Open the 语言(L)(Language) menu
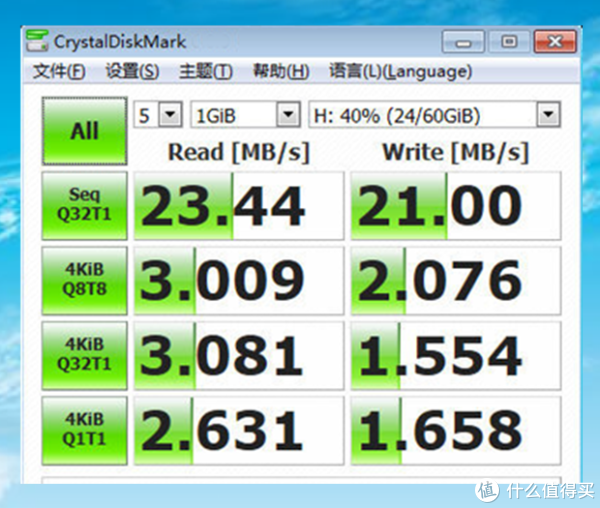 [x=401, y=72]
